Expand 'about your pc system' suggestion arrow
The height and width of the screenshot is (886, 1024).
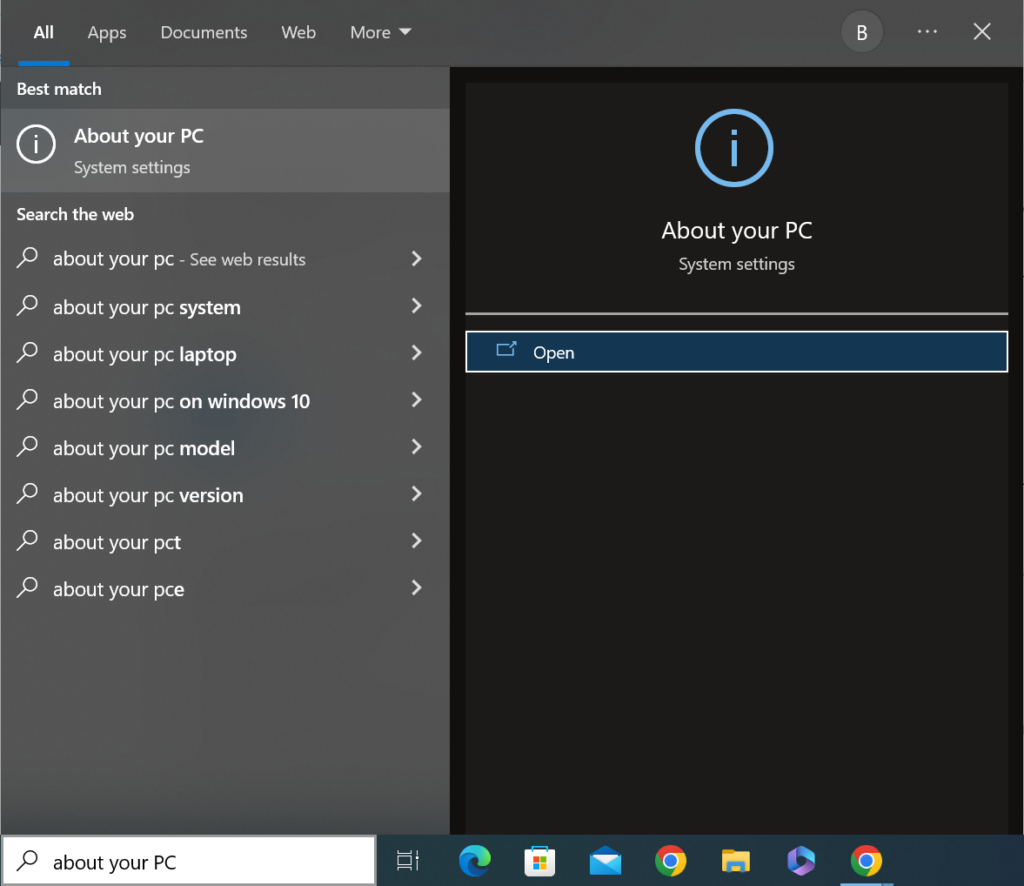tap(417, 307)
